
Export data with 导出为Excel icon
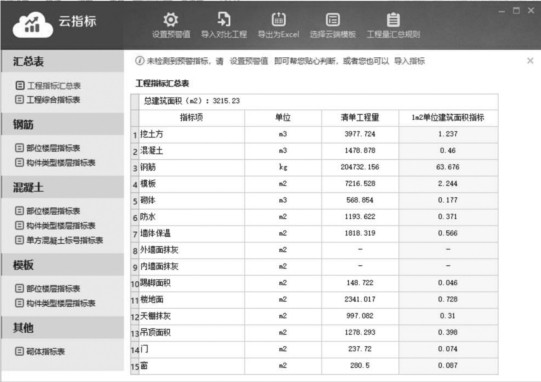click(x=278, y=19)
